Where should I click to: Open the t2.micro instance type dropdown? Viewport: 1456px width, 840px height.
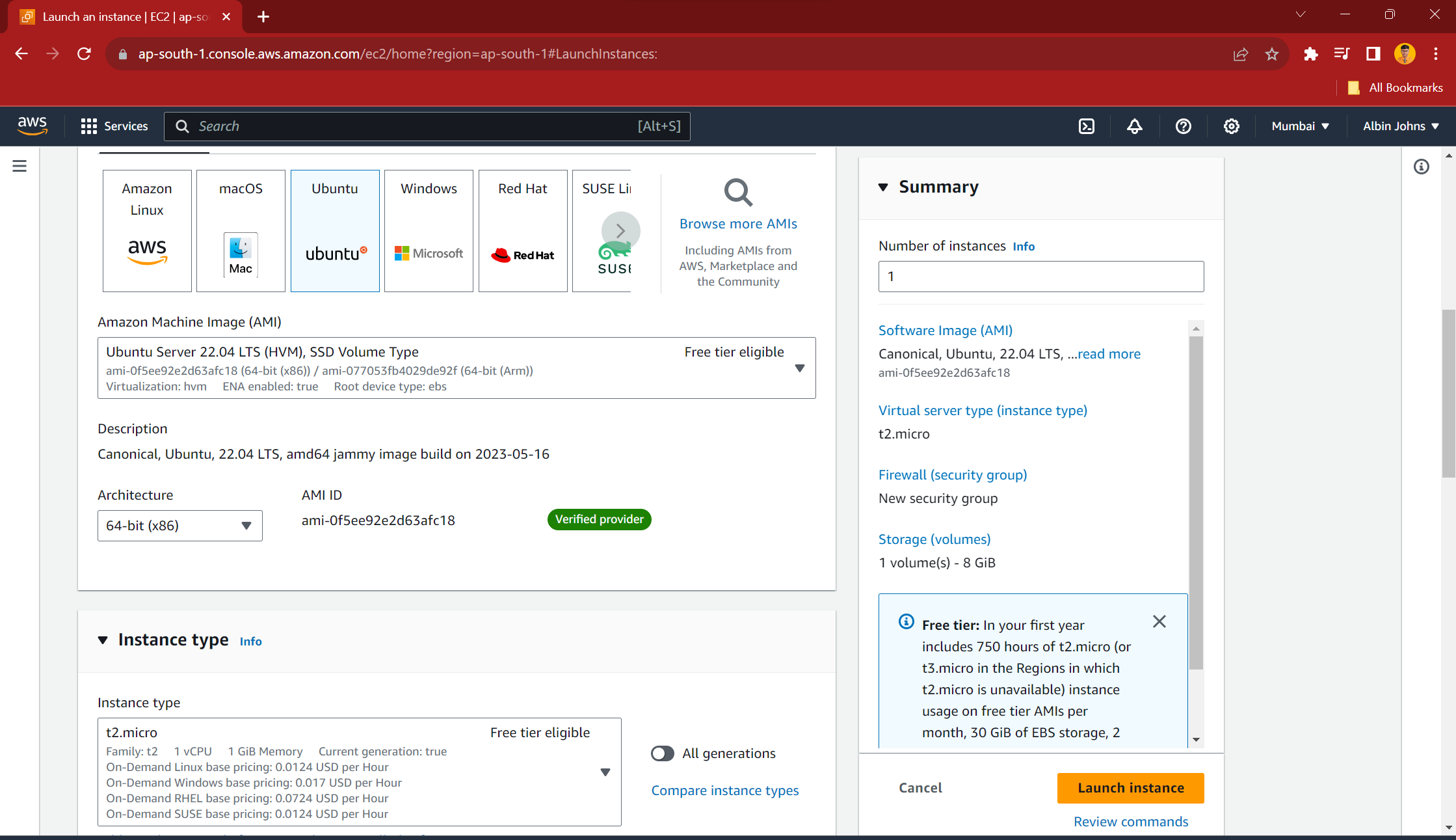pos(605,772)
